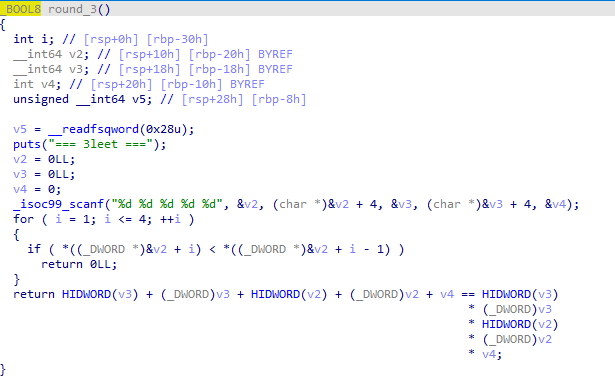This screenshot has height=392, width=615.
Task: Click the 'for' loop keyword
Action: click(x=24, y=219)
